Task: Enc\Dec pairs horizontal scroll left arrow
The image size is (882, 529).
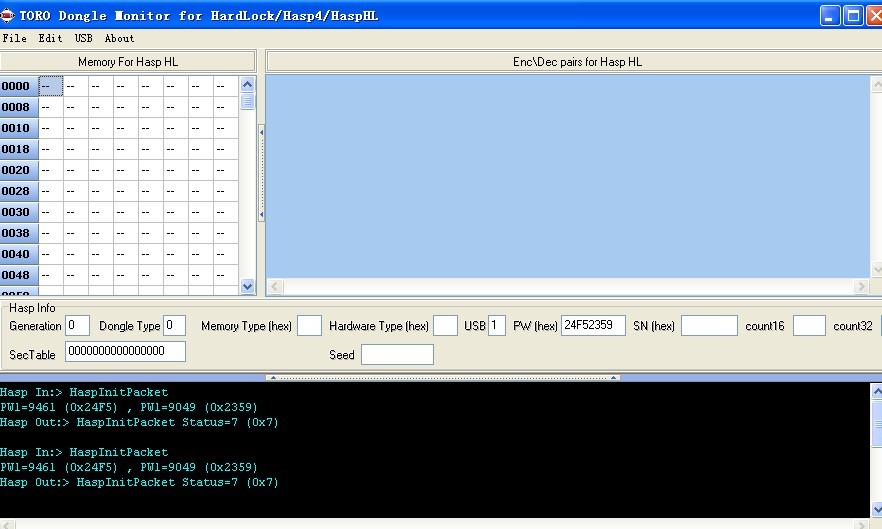Action: [274, 286]
